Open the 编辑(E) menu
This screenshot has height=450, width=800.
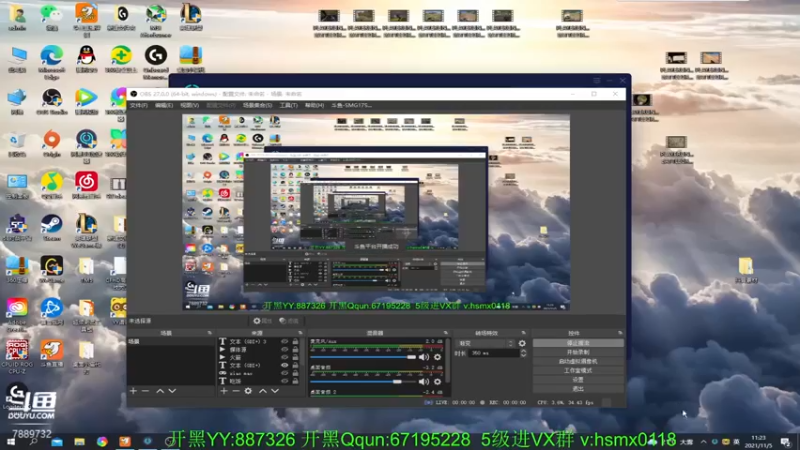tap(164, 106)
